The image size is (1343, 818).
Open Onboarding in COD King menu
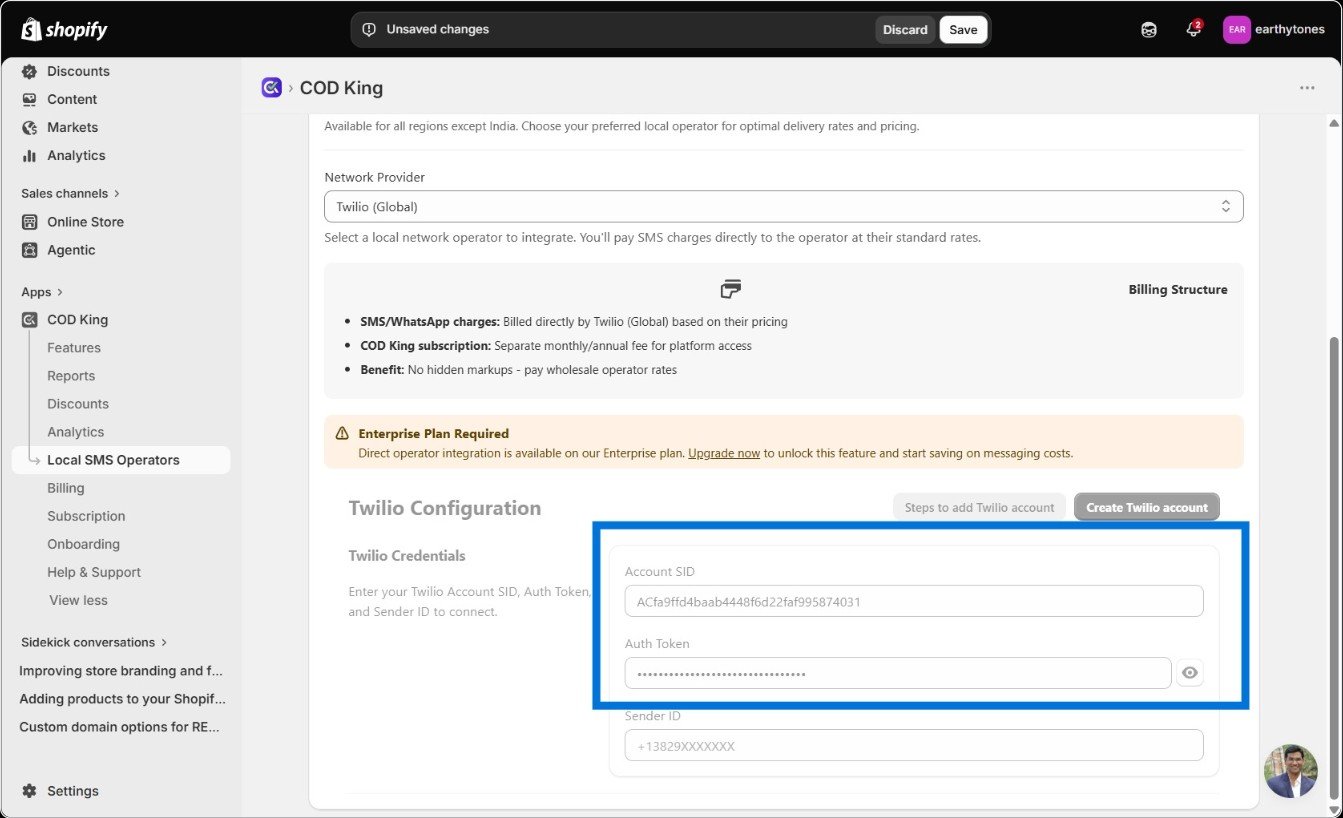[x=83, y=544]
